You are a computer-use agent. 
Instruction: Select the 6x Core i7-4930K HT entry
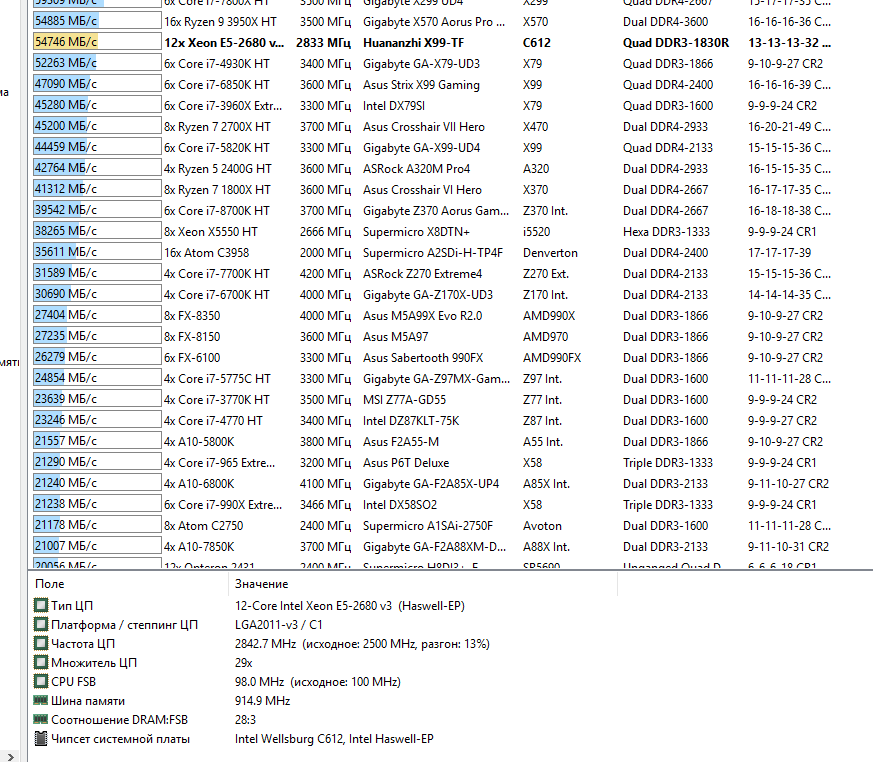coord(217,63)
